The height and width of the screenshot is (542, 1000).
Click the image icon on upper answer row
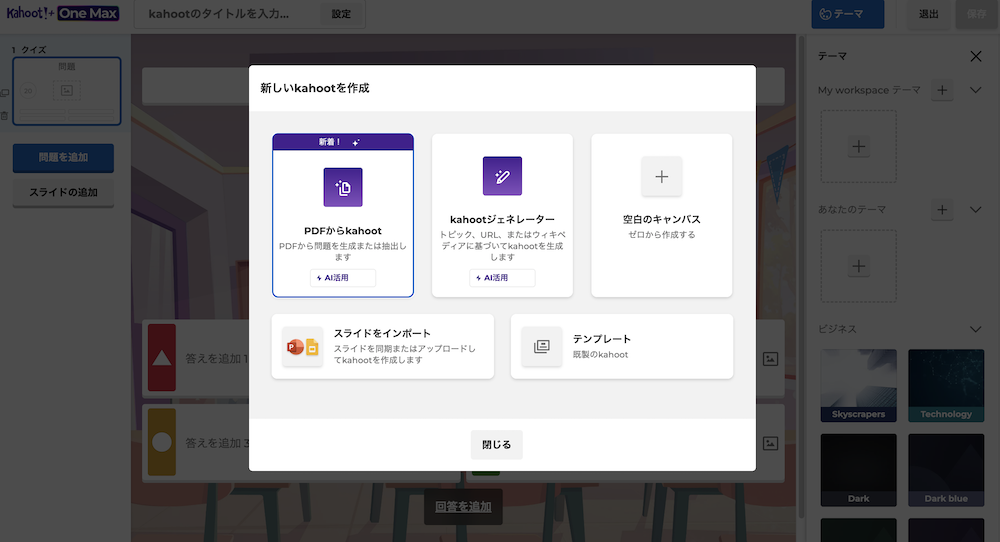[770, 359]
